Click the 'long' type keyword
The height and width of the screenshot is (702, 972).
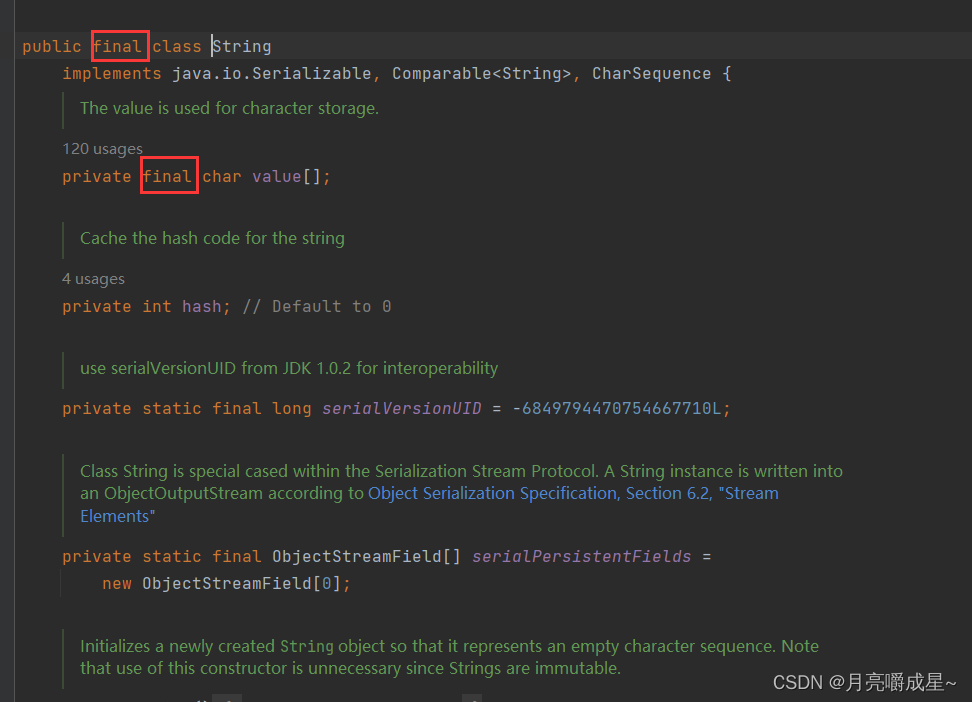[291, 408]
